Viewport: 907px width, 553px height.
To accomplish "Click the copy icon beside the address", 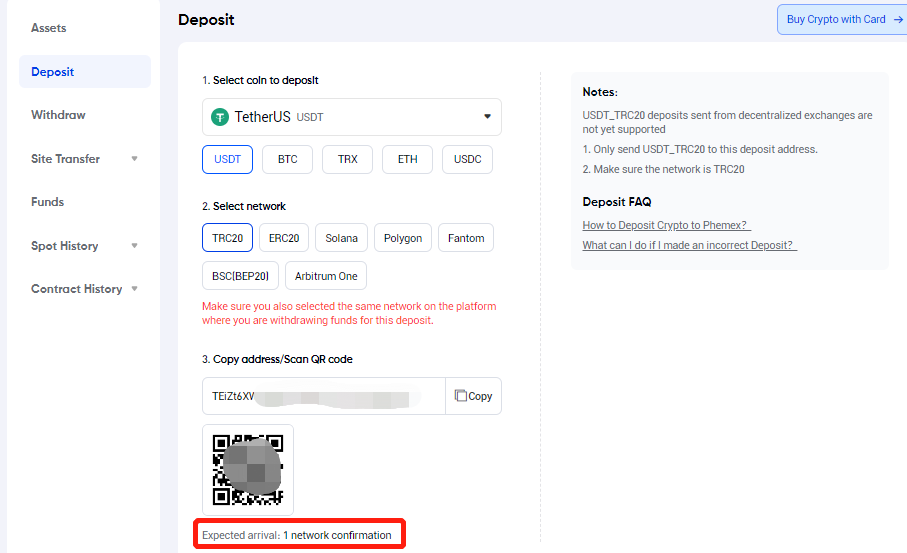I will (460, 396).
